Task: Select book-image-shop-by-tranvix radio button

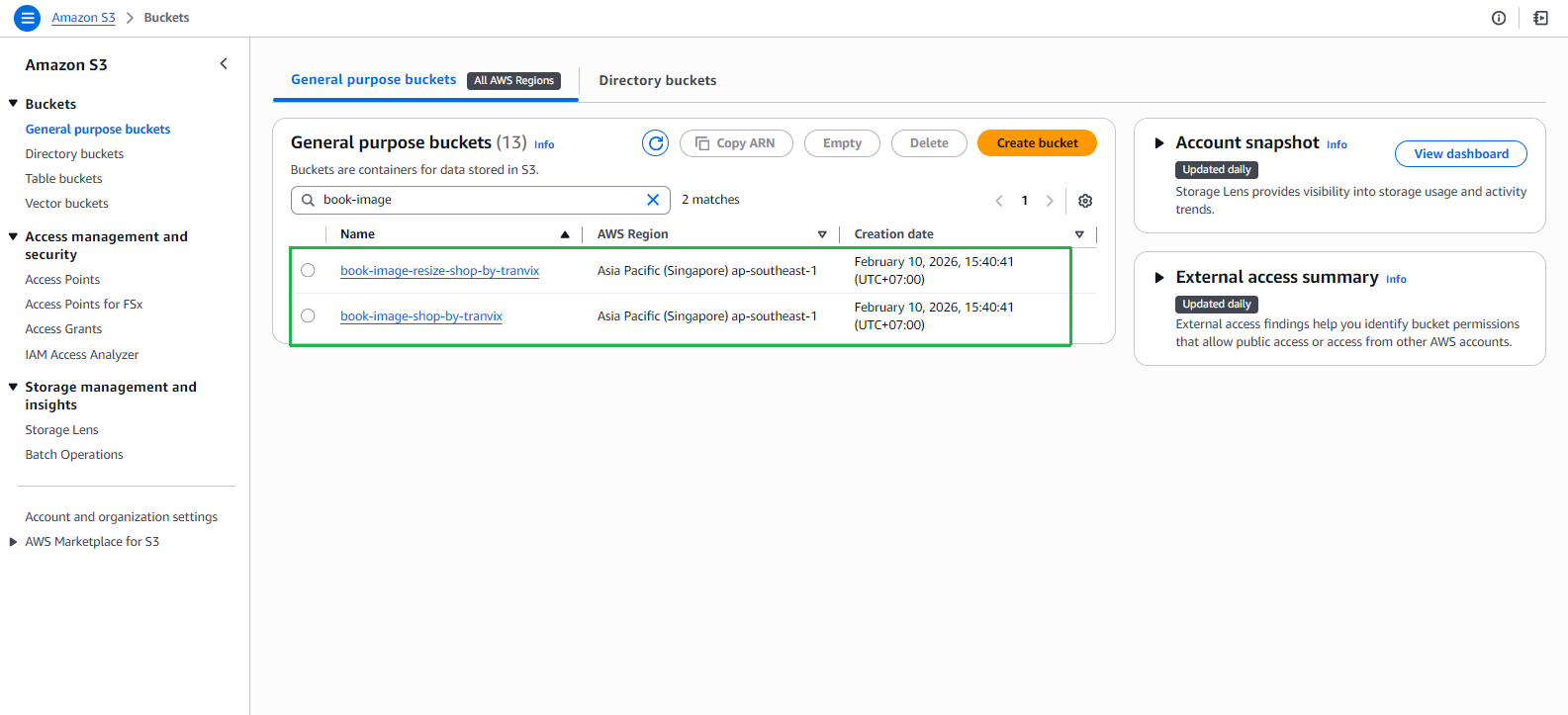Action: [x=308, y=315]
